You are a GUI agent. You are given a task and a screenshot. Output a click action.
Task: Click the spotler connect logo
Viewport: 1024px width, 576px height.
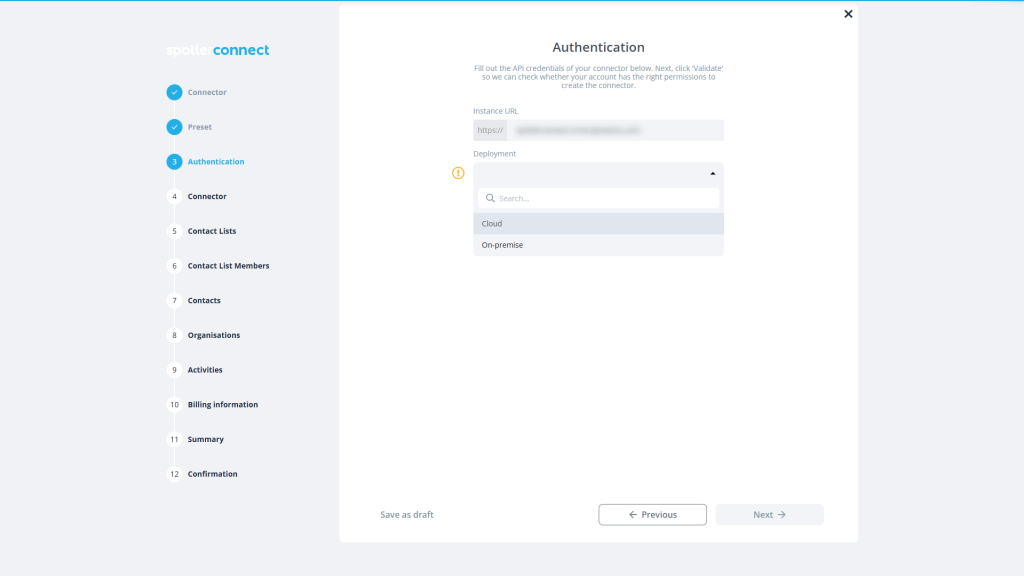(217, 50)
